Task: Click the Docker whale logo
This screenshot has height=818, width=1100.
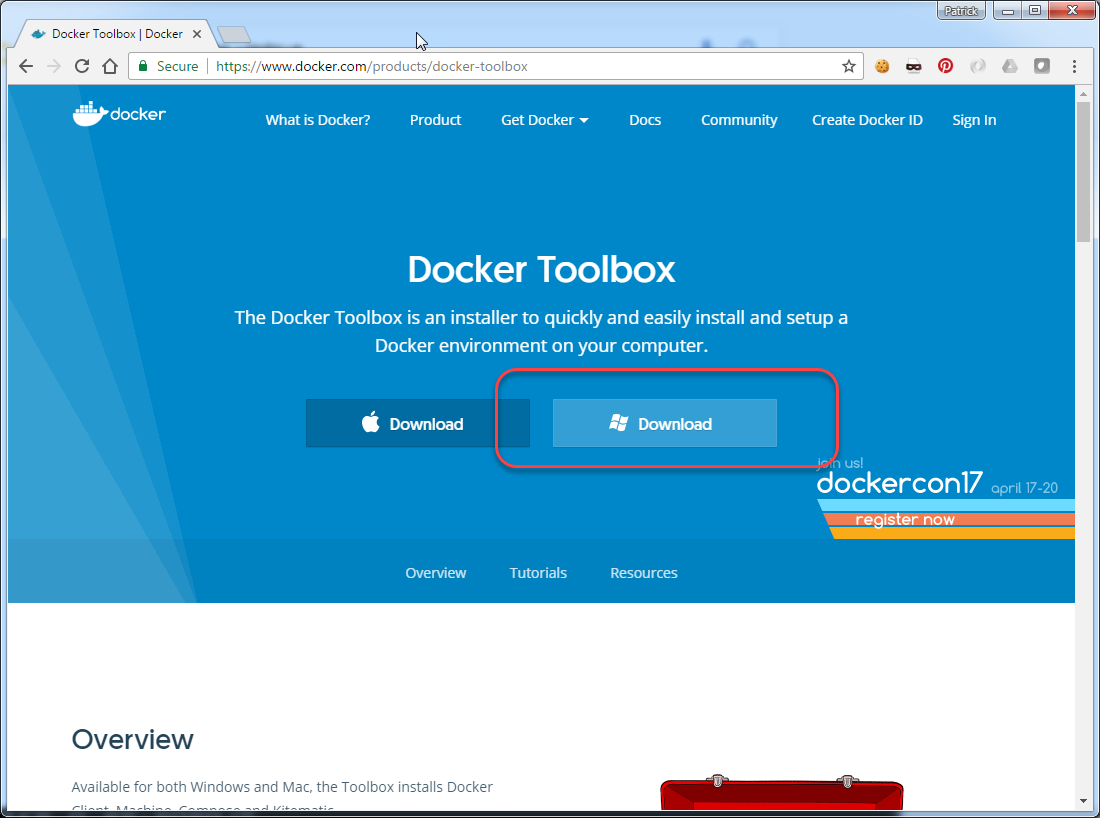Action: (119, 113)
